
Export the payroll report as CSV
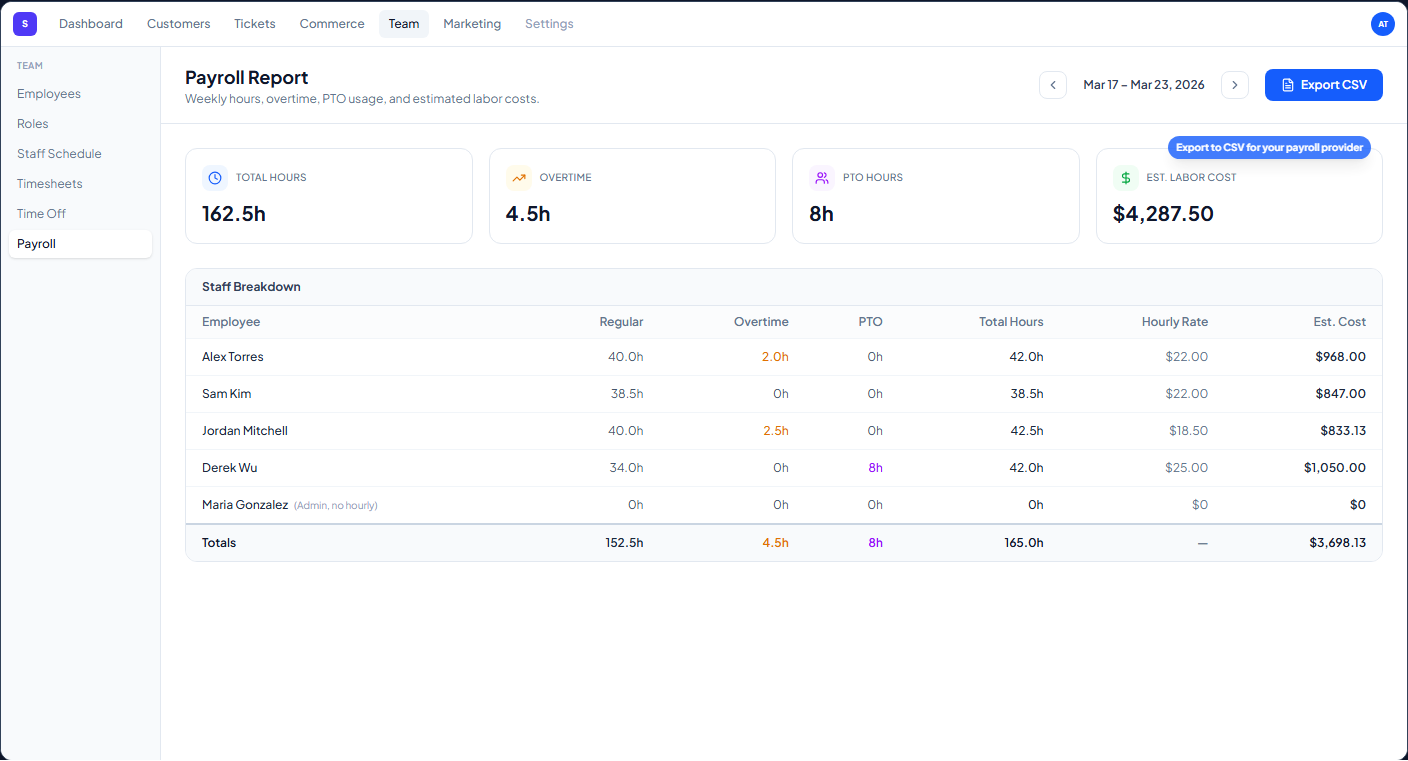coord(1324,85)
